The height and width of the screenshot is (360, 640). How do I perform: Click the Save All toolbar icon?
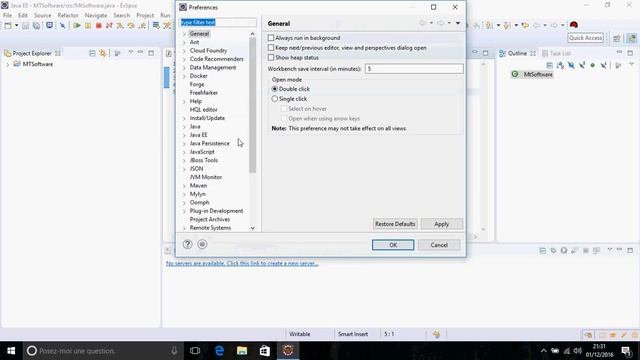tap(36, 26)
